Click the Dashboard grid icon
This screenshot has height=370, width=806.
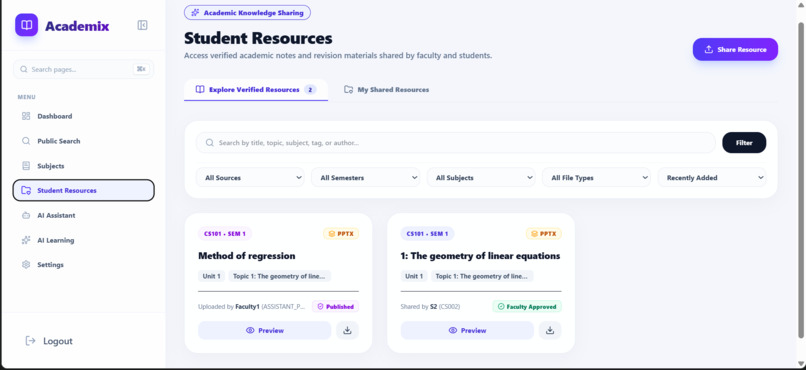point(26,116)
